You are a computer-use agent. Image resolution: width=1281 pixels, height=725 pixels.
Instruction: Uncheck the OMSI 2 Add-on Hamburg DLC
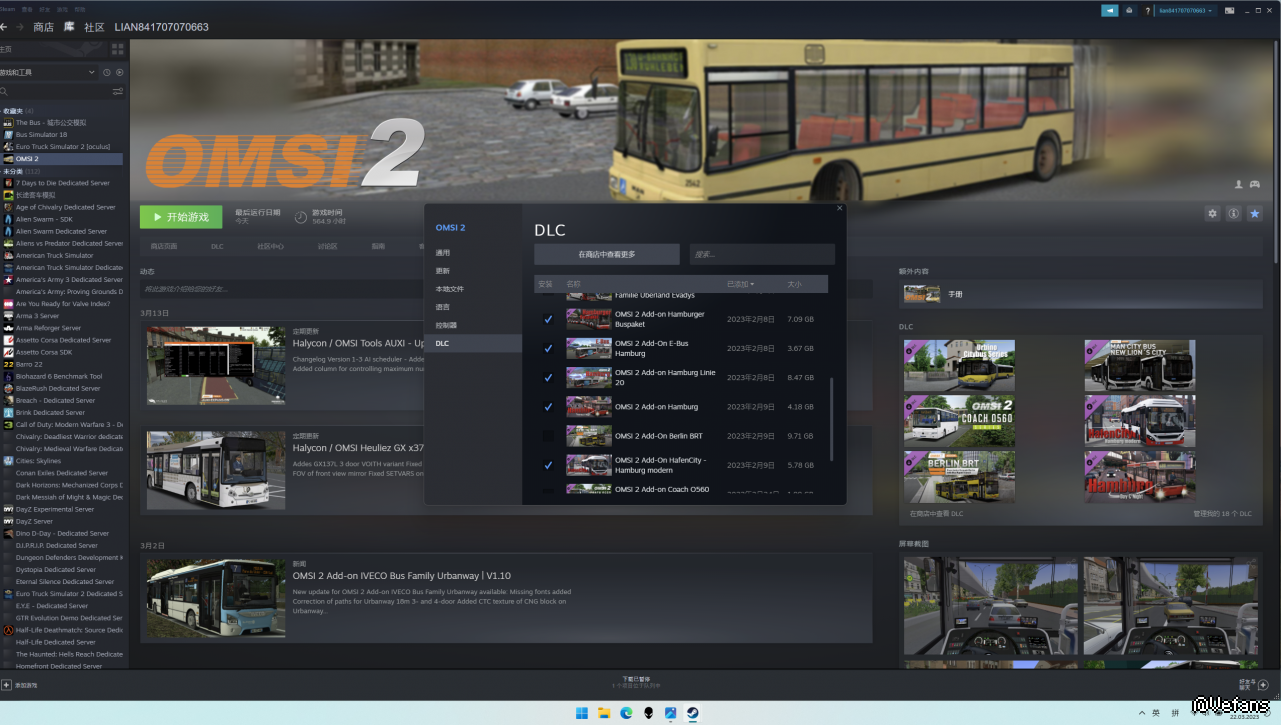pyautogui.click(x=548, y=407)
